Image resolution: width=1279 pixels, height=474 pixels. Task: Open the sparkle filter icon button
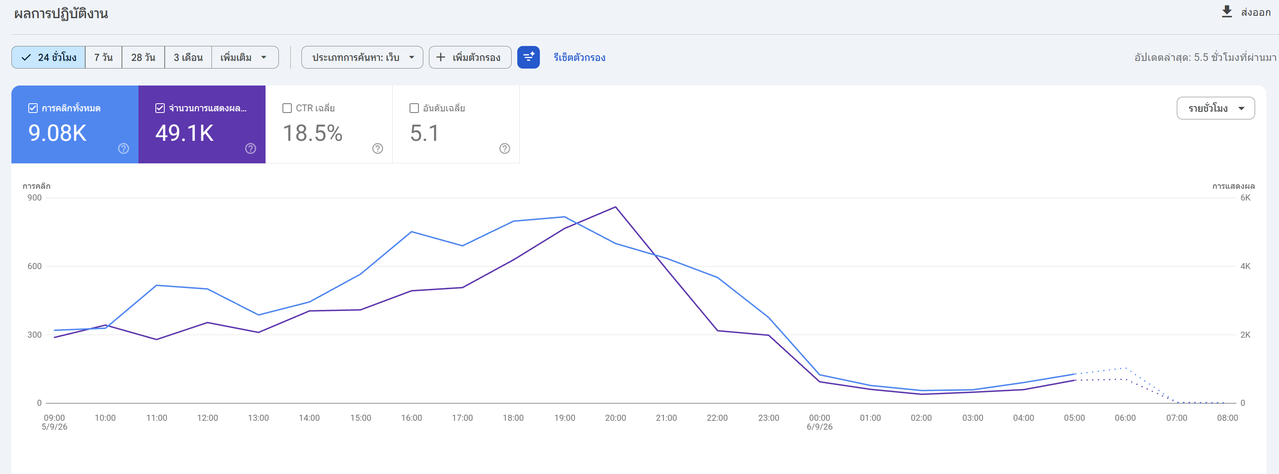528,57
